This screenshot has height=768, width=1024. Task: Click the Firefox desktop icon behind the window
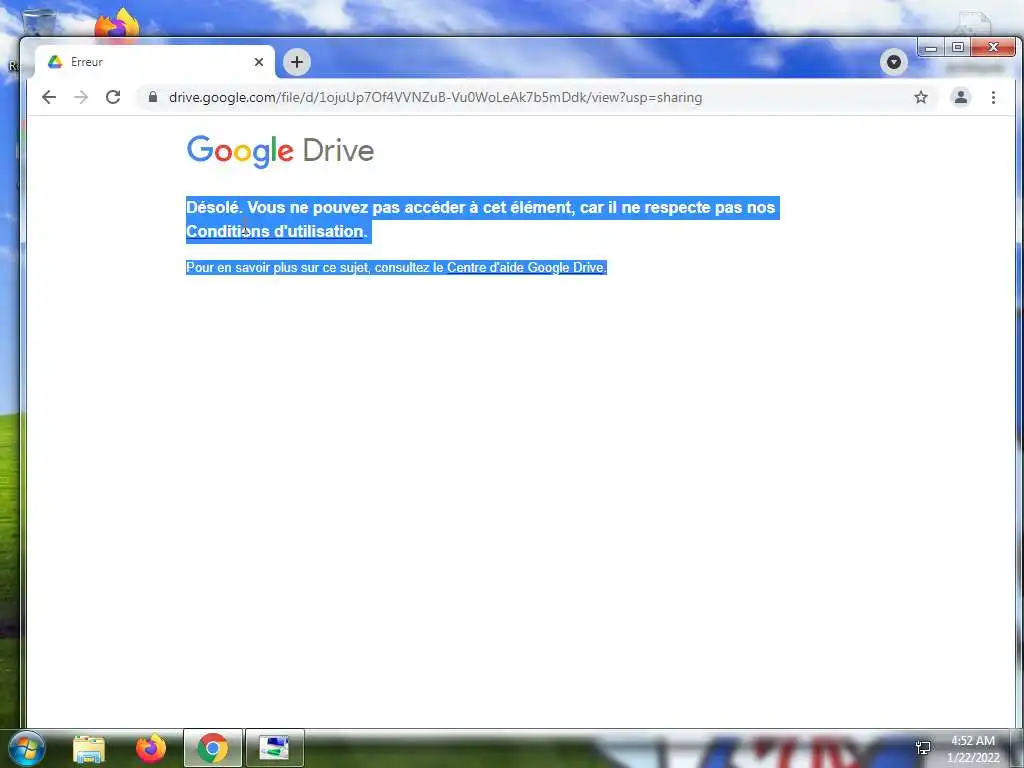tap(118, 24)
